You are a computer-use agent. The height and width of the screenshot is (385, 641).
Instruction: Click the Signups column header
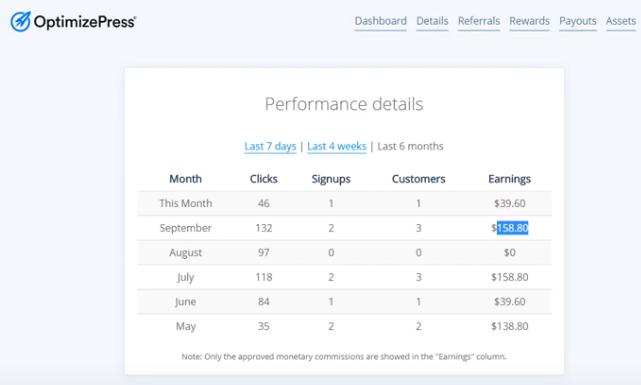[x=331, y=179]
